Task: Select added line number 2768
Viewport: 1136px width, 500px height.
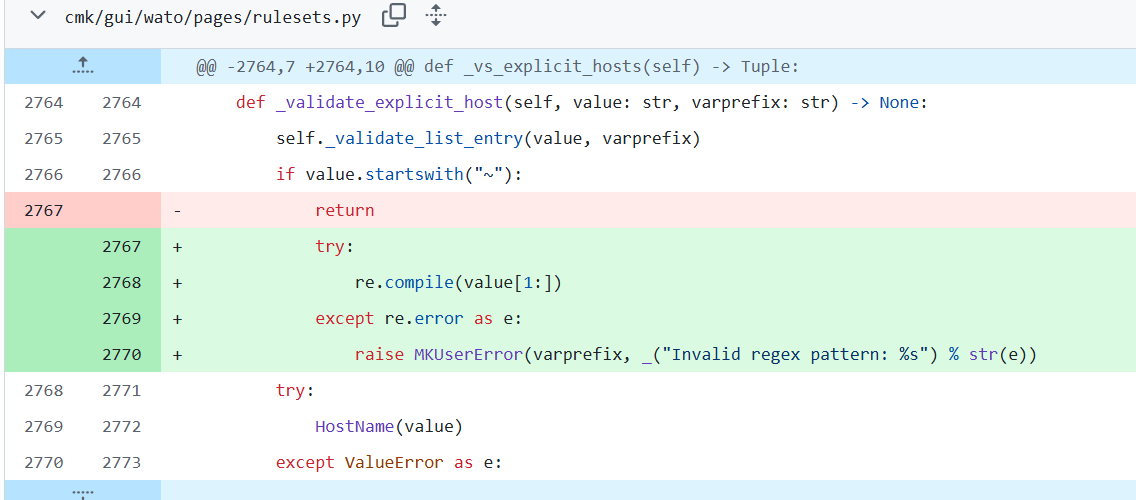Action: [x=121, y=282]
